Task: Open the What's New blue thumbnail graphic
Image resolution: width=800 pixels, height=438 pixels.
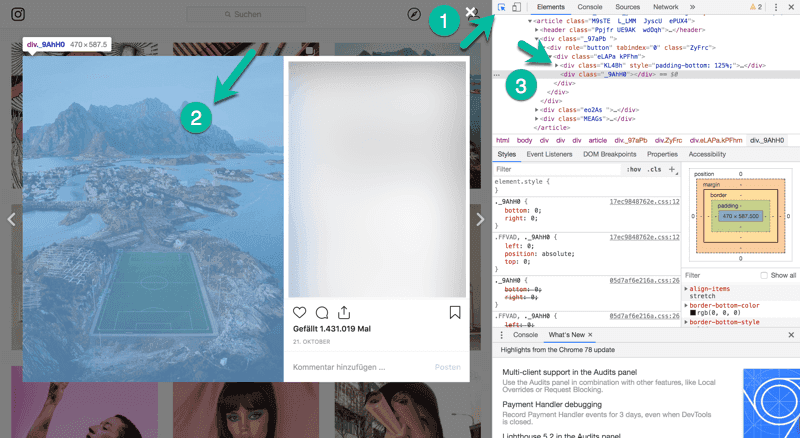Action: point(771,403)
